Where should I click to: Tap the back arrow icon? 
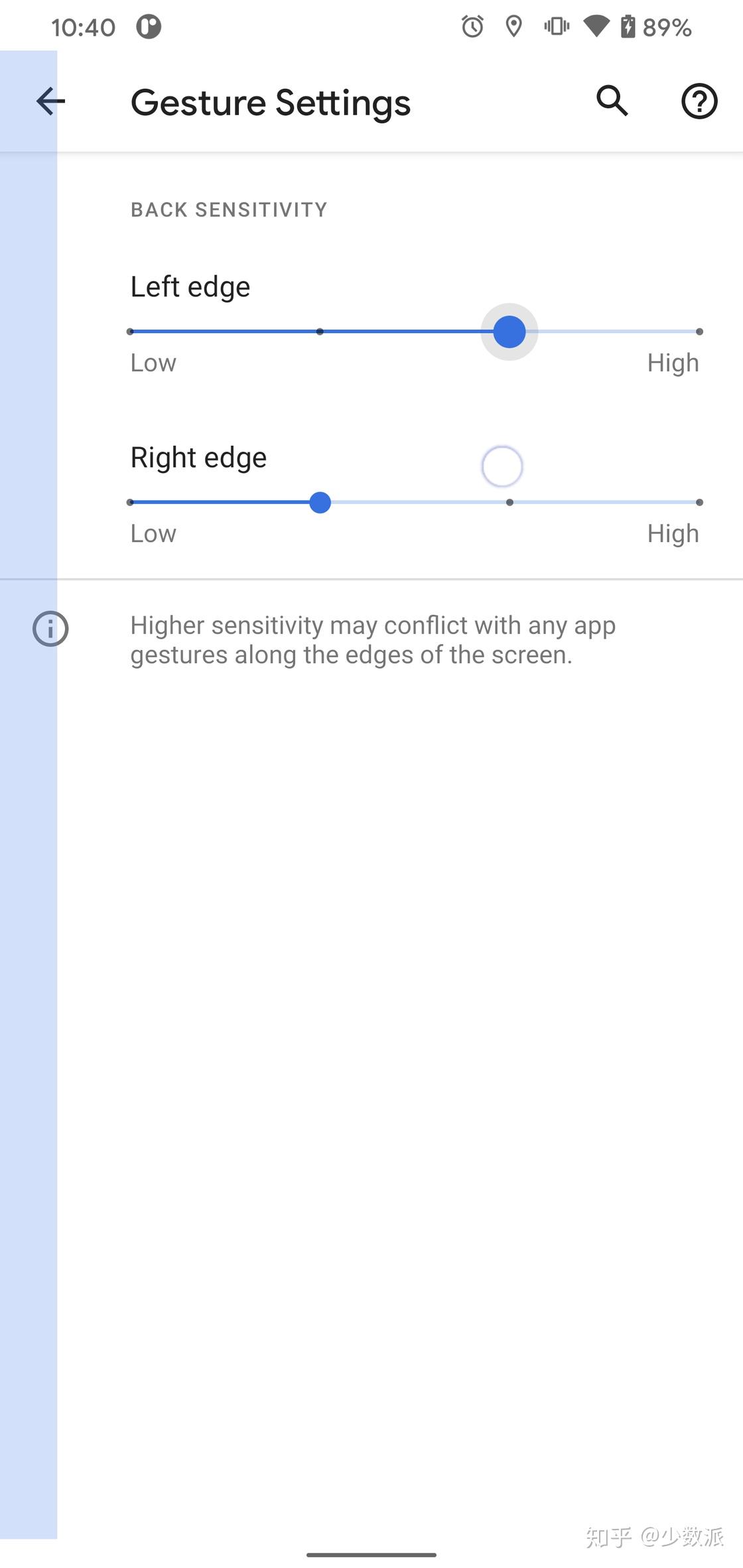pos(50,101)
